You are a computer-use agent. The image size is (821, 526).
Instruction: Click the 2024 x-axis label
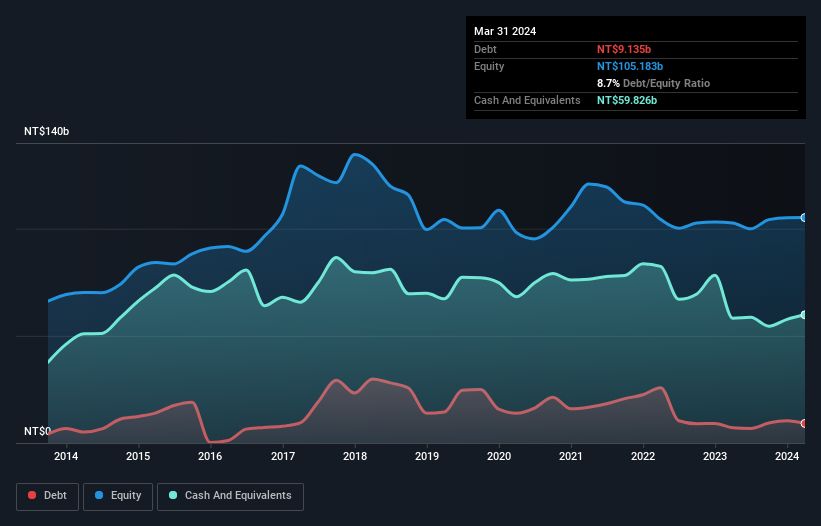787,456
